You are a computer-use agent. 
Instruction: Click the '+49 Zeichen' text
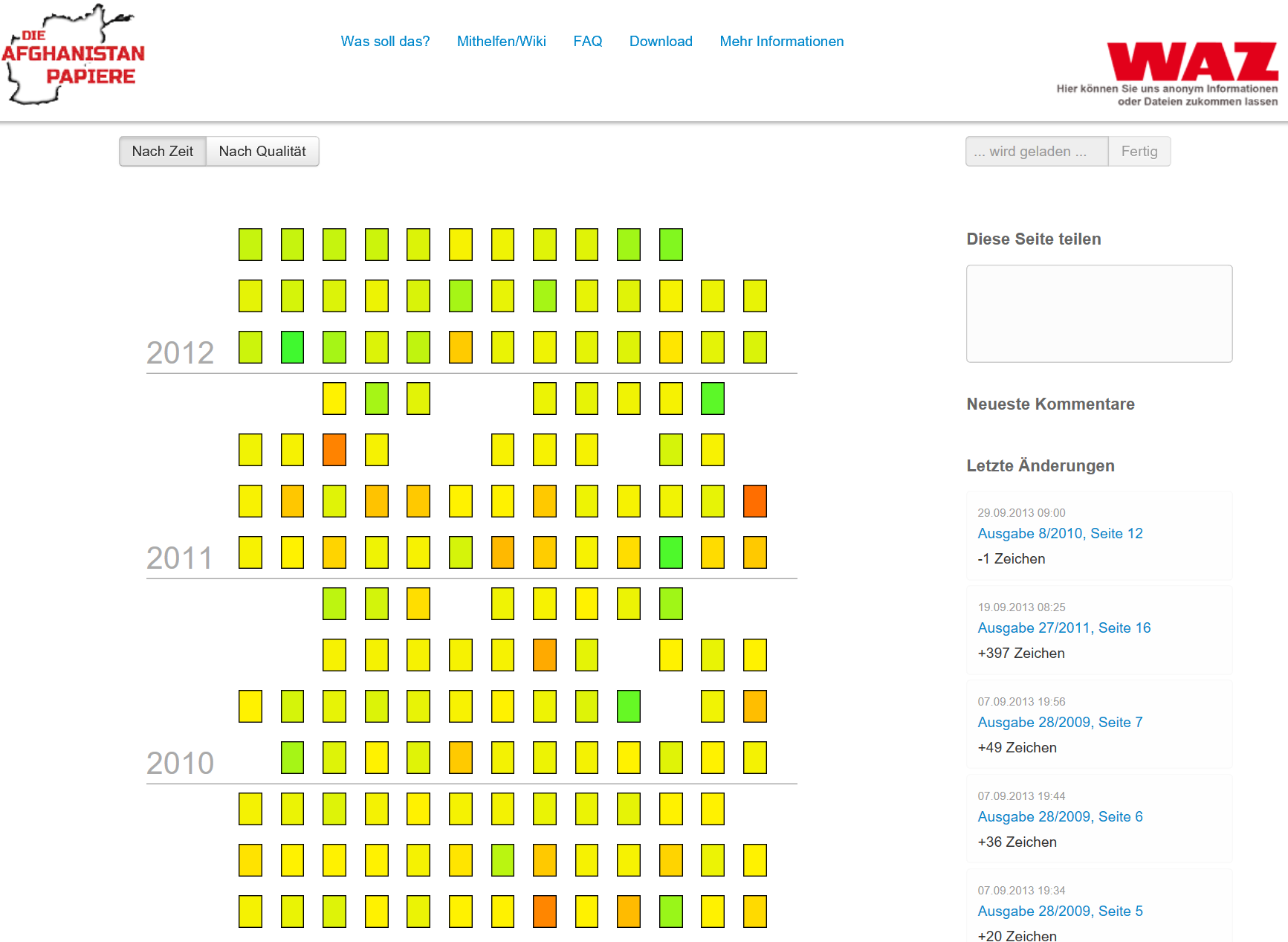click(1017, 748)
